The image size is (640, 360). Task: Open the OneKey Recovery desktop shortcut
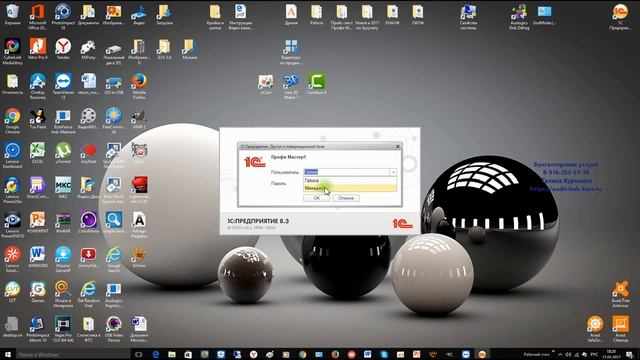click(x=38, y=86)
